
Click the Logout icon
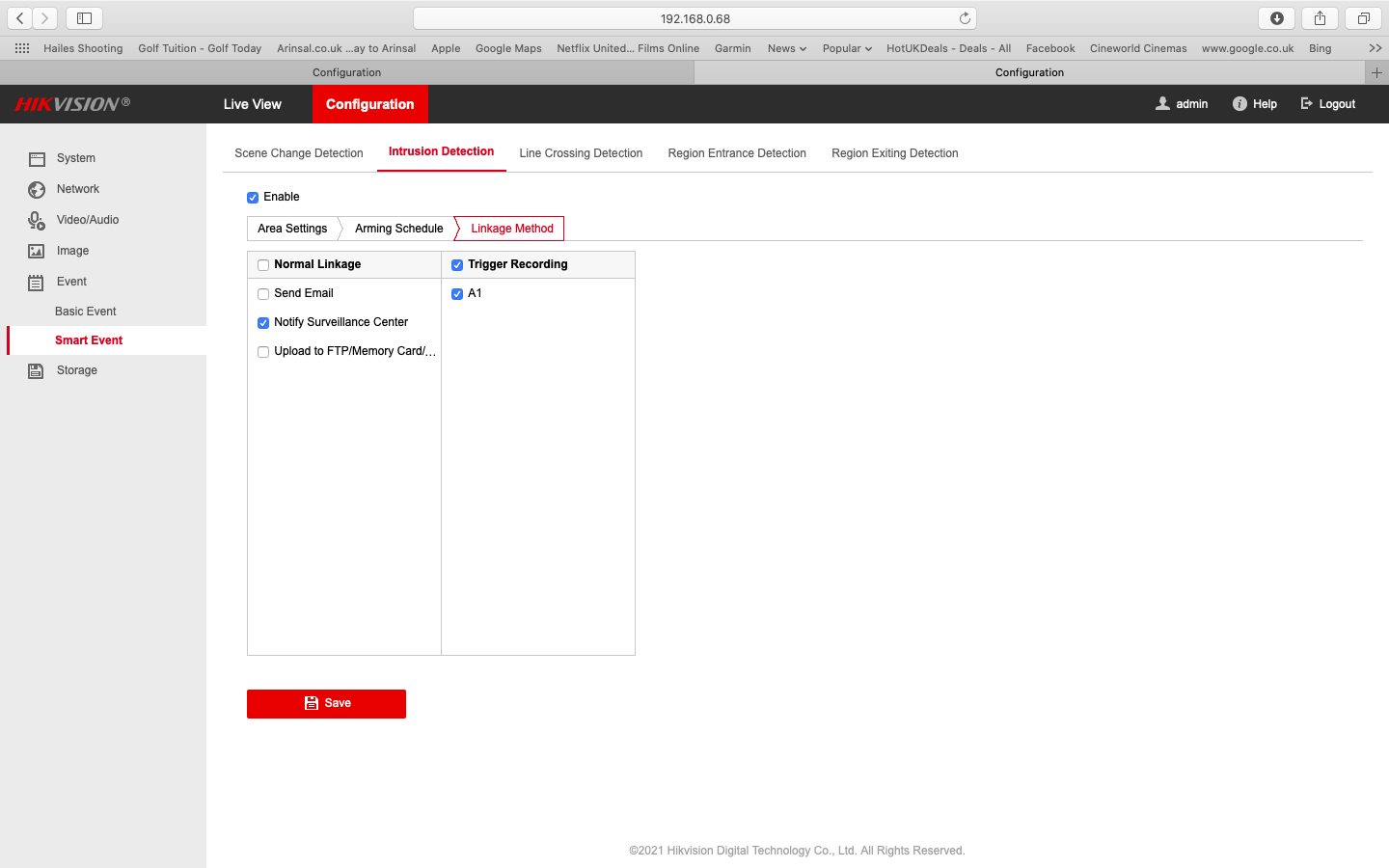click(1307, 103)
